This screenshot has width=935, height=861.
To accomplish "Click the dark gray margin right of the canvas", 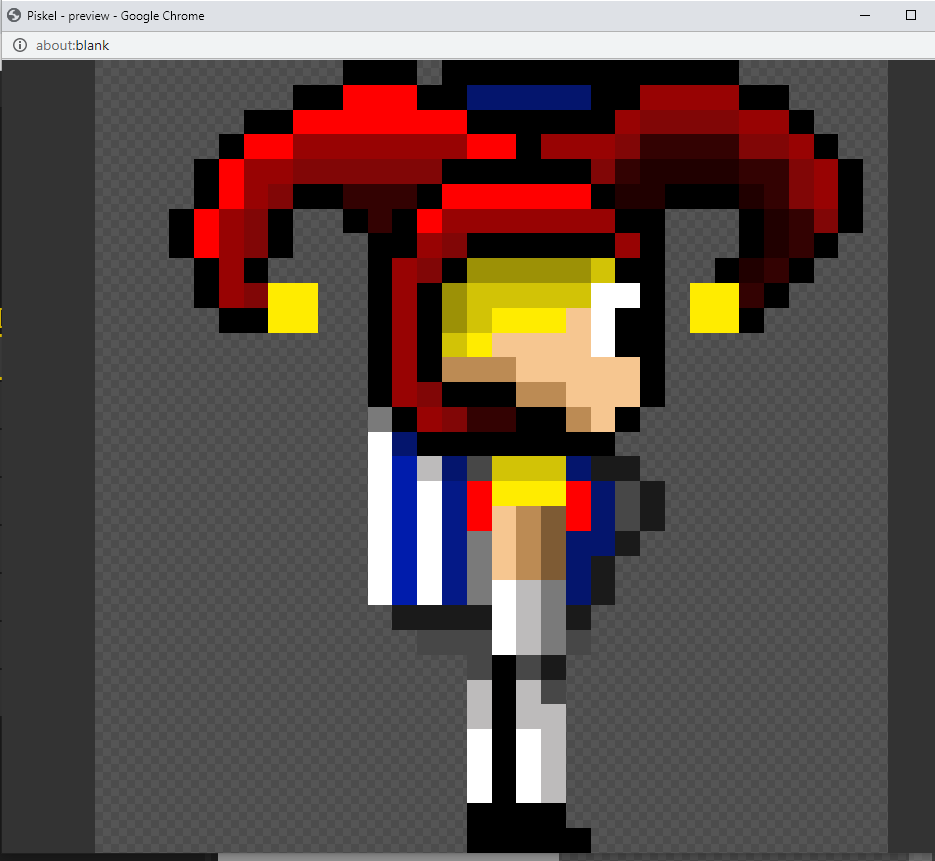I will (910, 450).
